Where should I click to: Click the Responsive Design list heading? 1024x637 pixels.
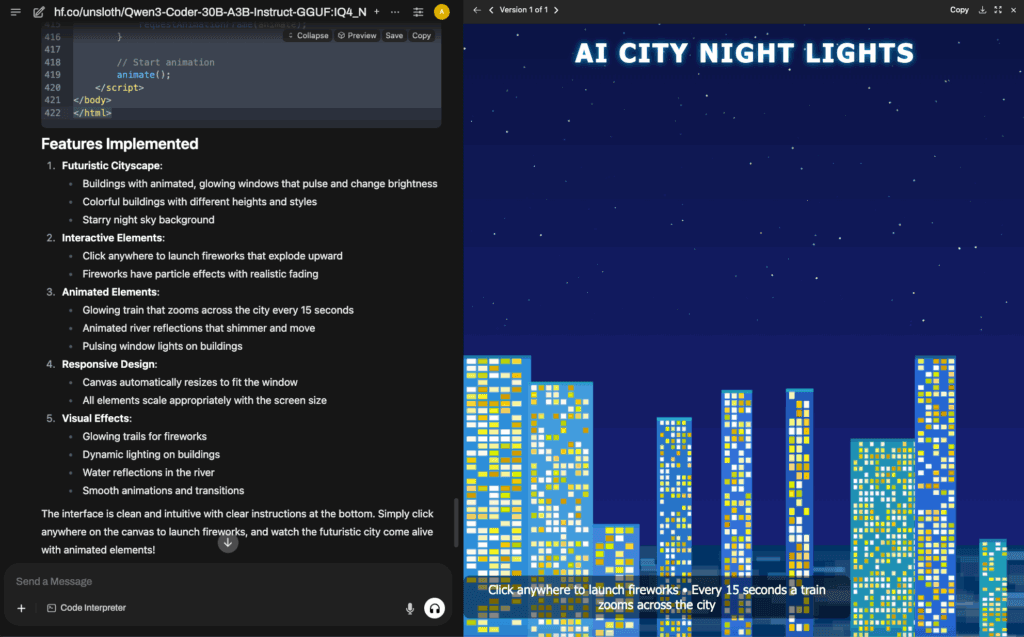tap(110, 364)
